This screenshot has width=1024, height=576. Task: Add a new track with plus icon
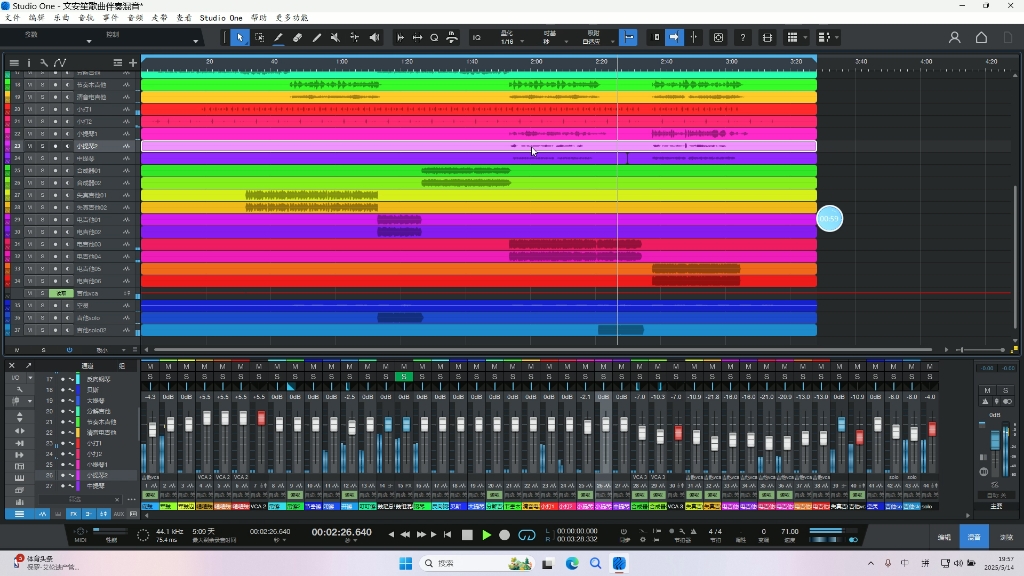pos(133,63)
